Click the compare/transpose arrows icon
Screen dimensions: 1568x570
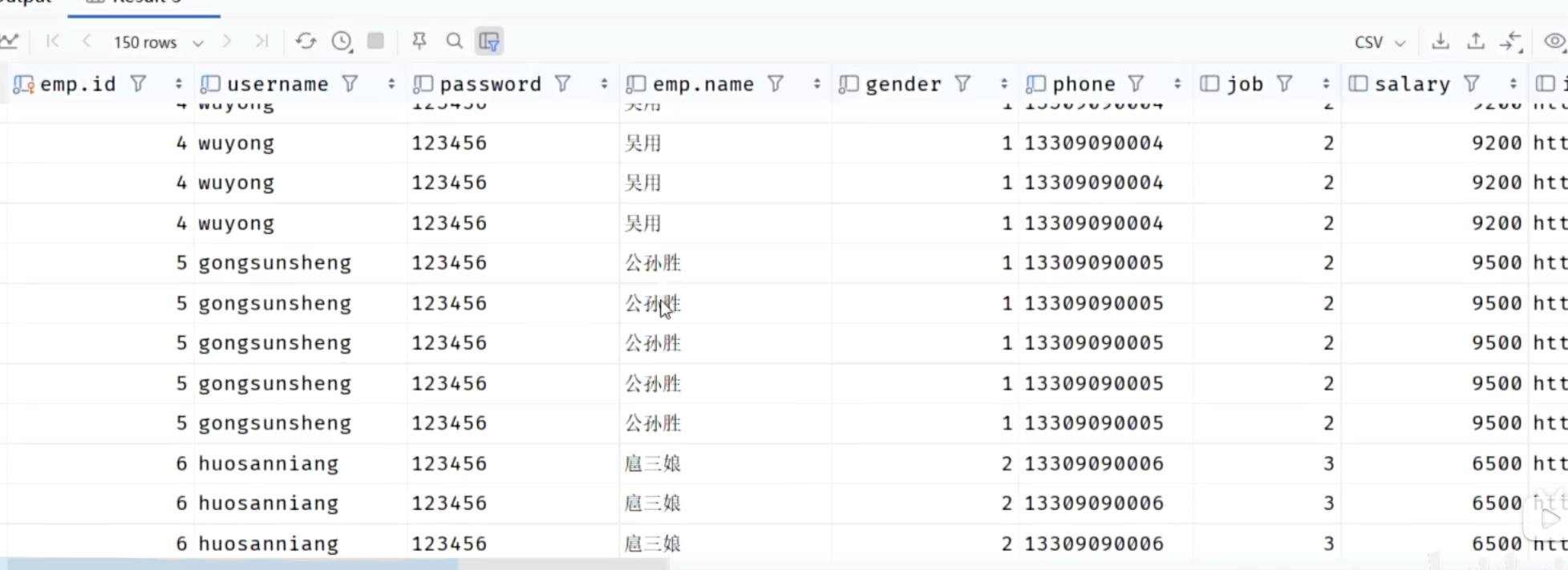(x=1511, y=41)
